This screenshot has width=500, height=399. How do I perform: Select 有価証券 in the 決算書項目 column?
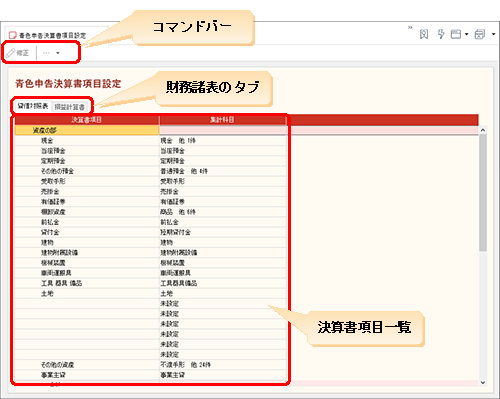coord(53,202)
